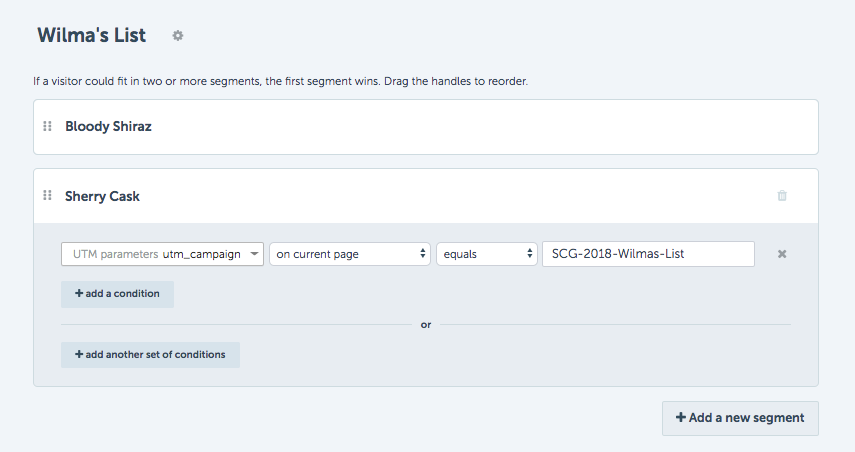Click the Wilma's List title
855x452 pixels.
pos(92,35)
